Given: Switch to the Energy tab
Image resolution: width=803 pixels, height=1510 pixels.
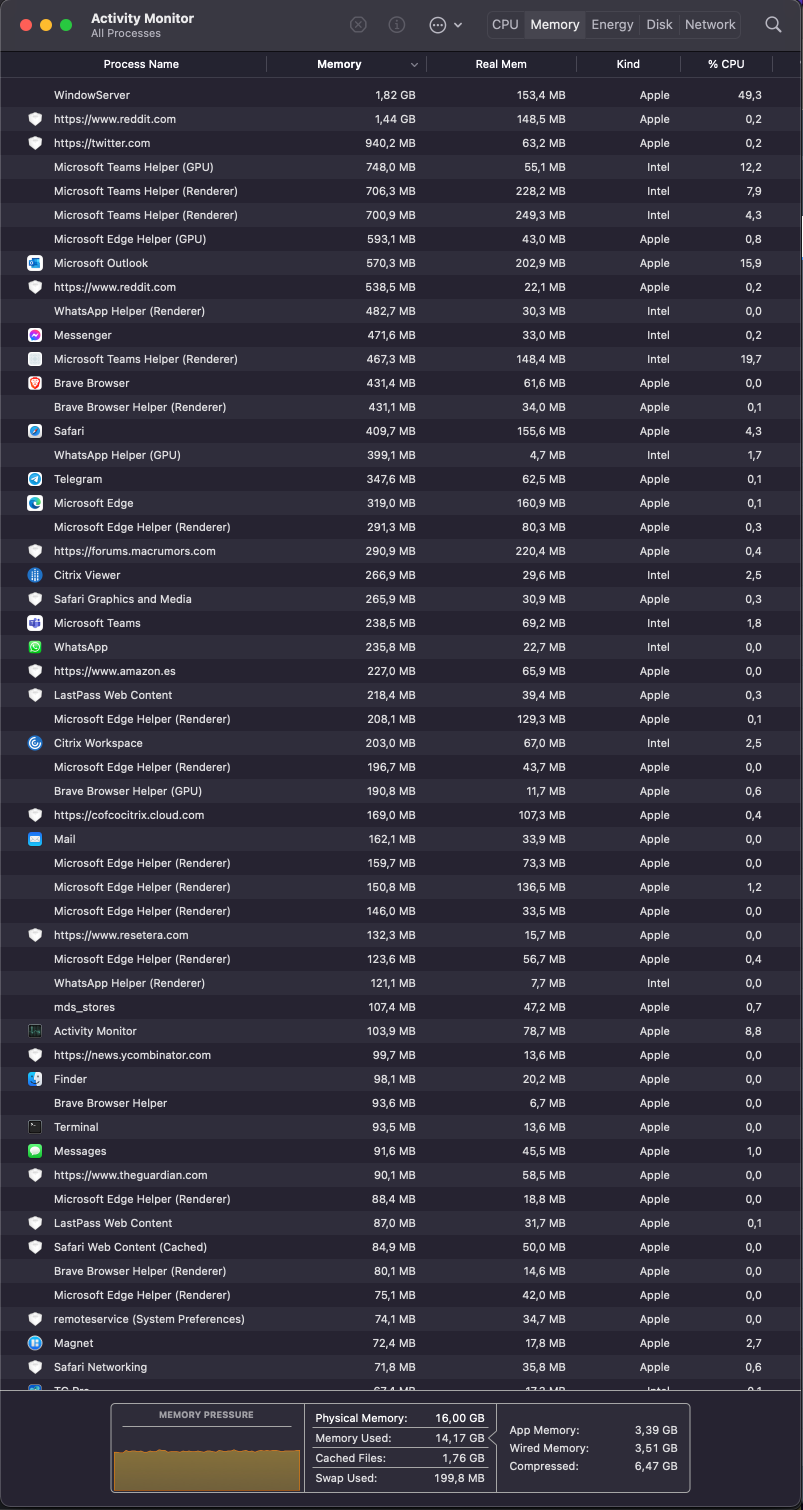Looking at the screenshot, I should click(612, 25).
